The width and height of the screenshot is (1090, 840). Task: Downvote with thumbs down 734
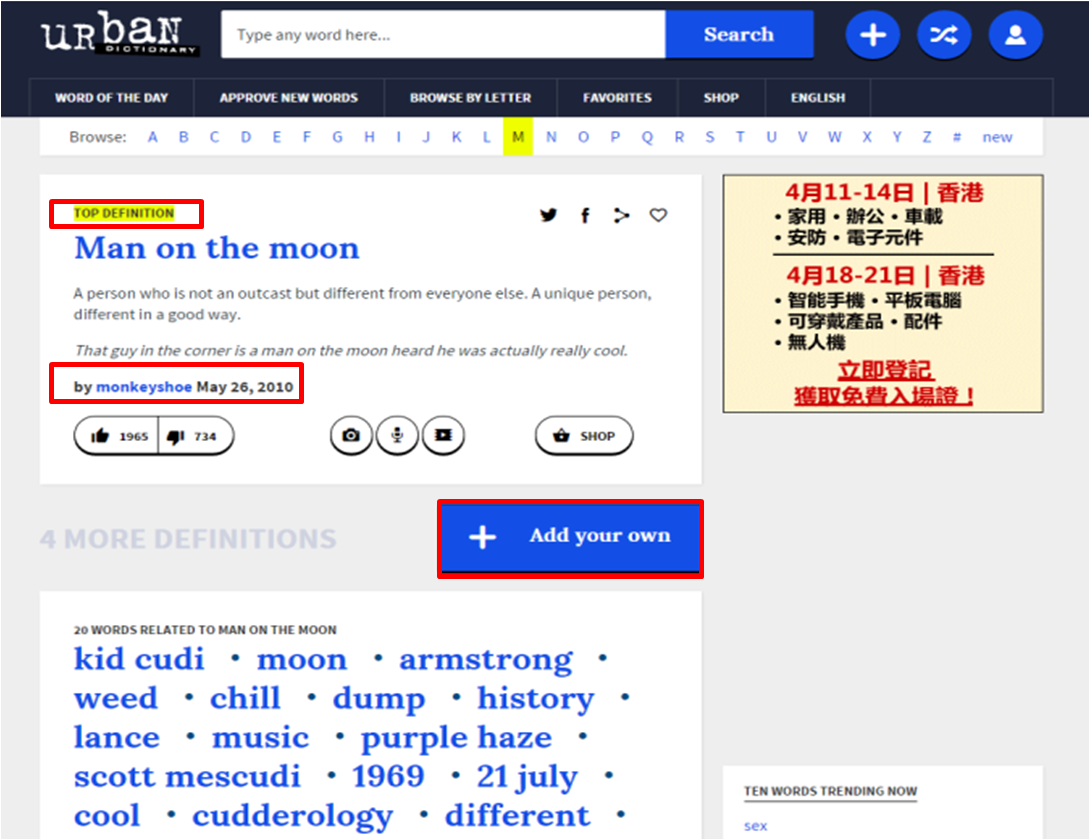(195, 436)
